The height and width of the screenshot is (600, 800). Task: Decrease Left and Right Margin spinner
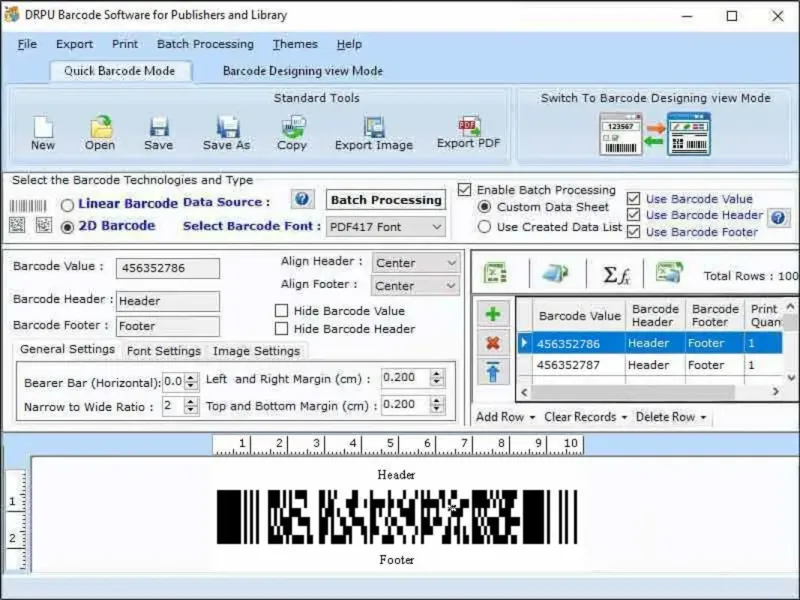(x=436, y=382)
